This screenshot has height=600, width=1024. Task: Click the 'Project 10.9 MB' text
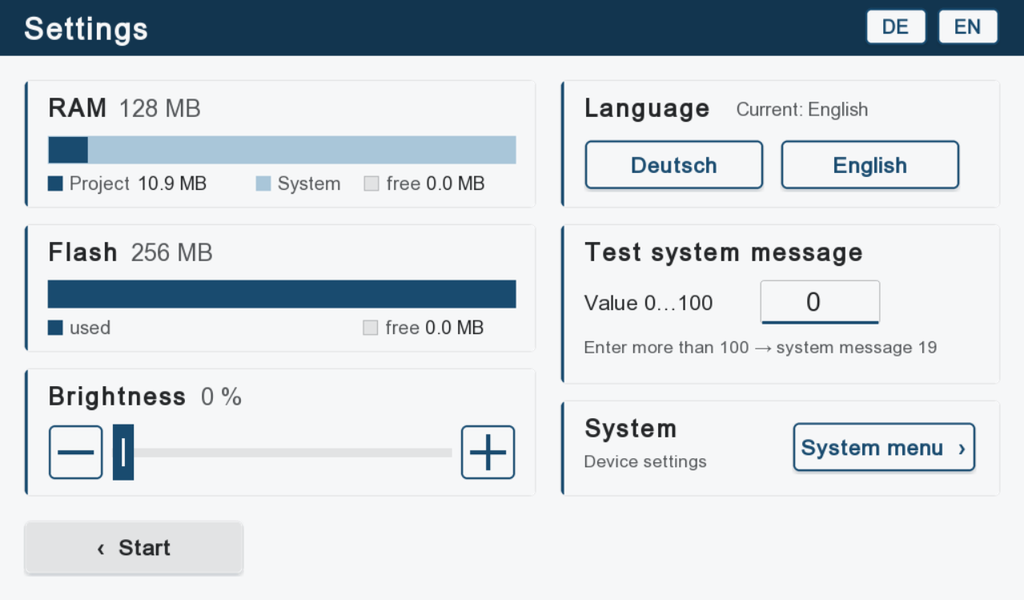click(138, 183)
